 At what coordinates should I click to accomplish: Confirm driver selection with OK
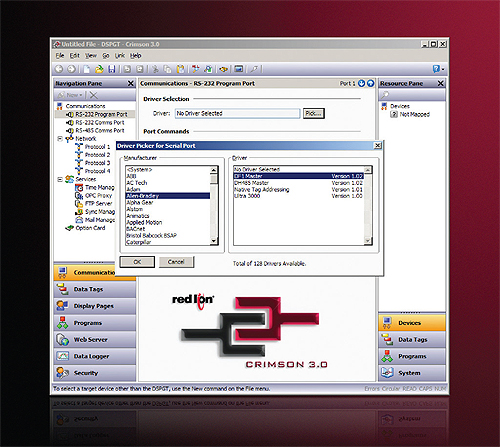coord(137,262)
